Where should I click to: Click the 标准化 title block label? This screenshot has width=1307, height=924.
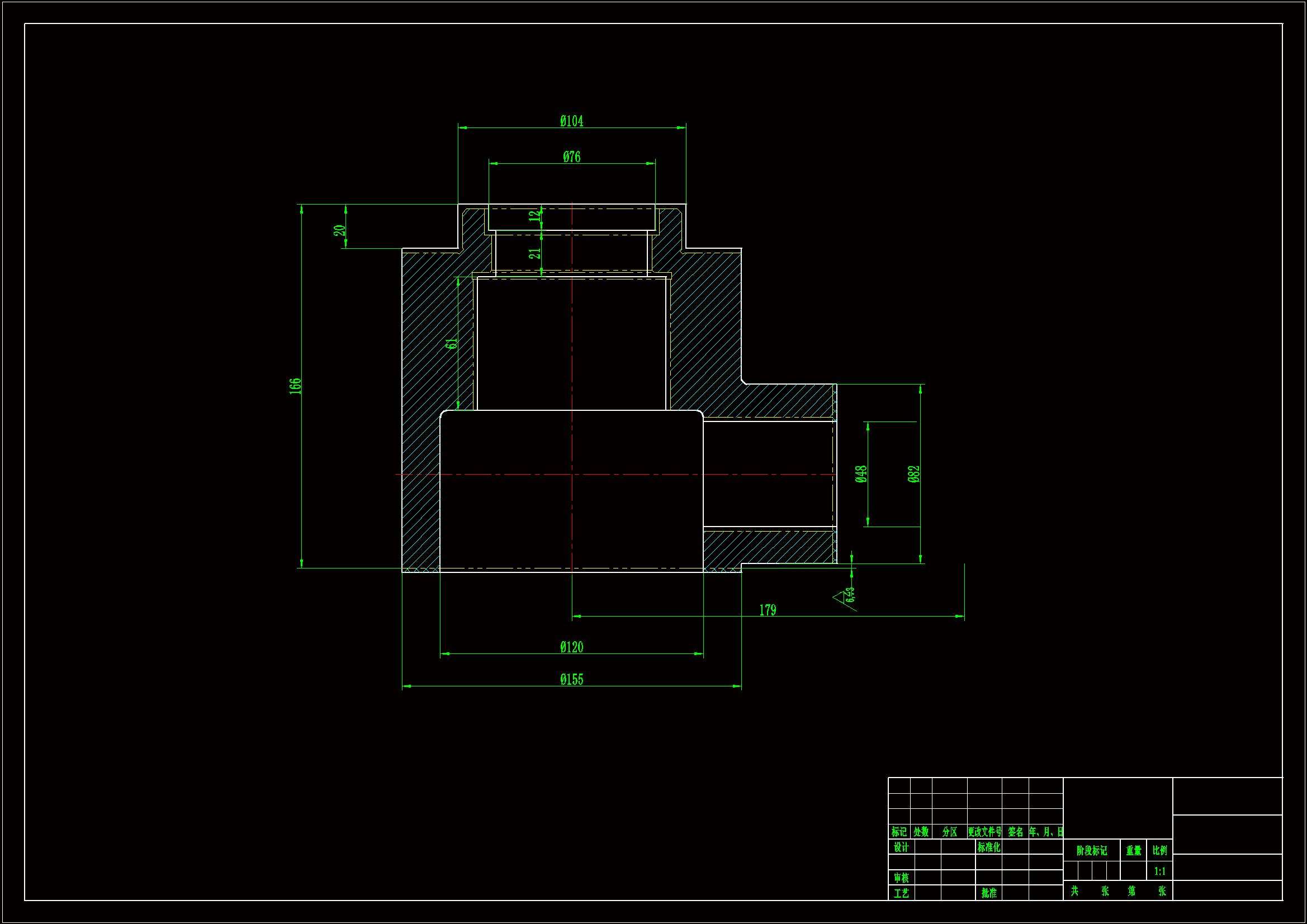tap(989, 847)
